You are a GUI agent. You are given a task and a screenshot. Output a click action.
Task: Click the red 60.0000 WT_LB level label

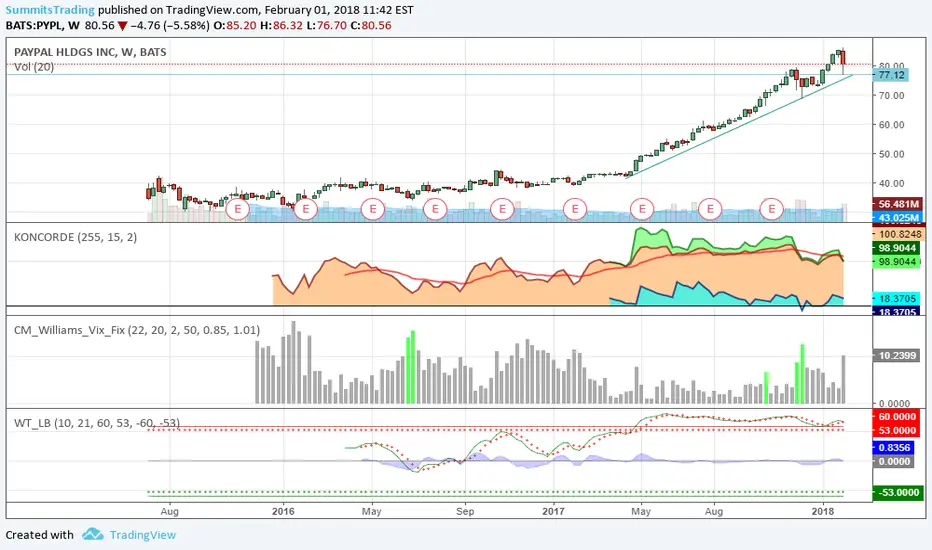point(896,417)
